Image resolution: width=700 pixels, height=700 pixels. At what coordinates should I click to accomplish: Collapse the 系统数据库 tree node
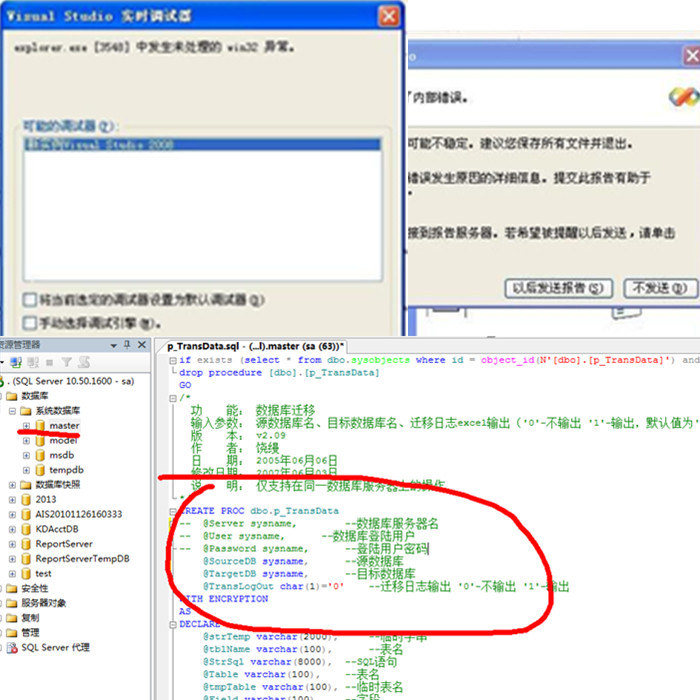click(12, 411)
